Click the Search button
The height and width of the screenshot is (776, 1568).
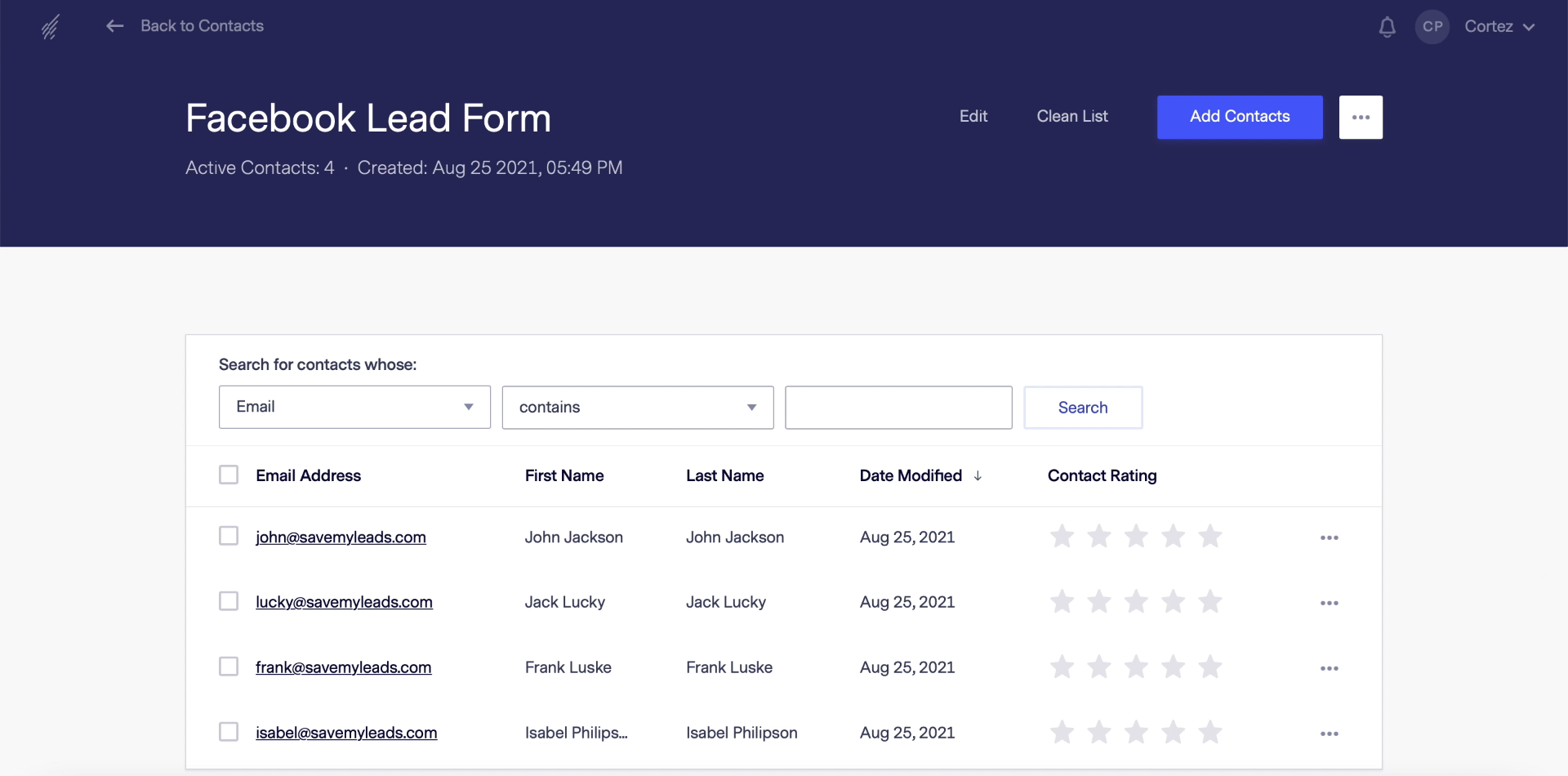(x=1083, y=407)
